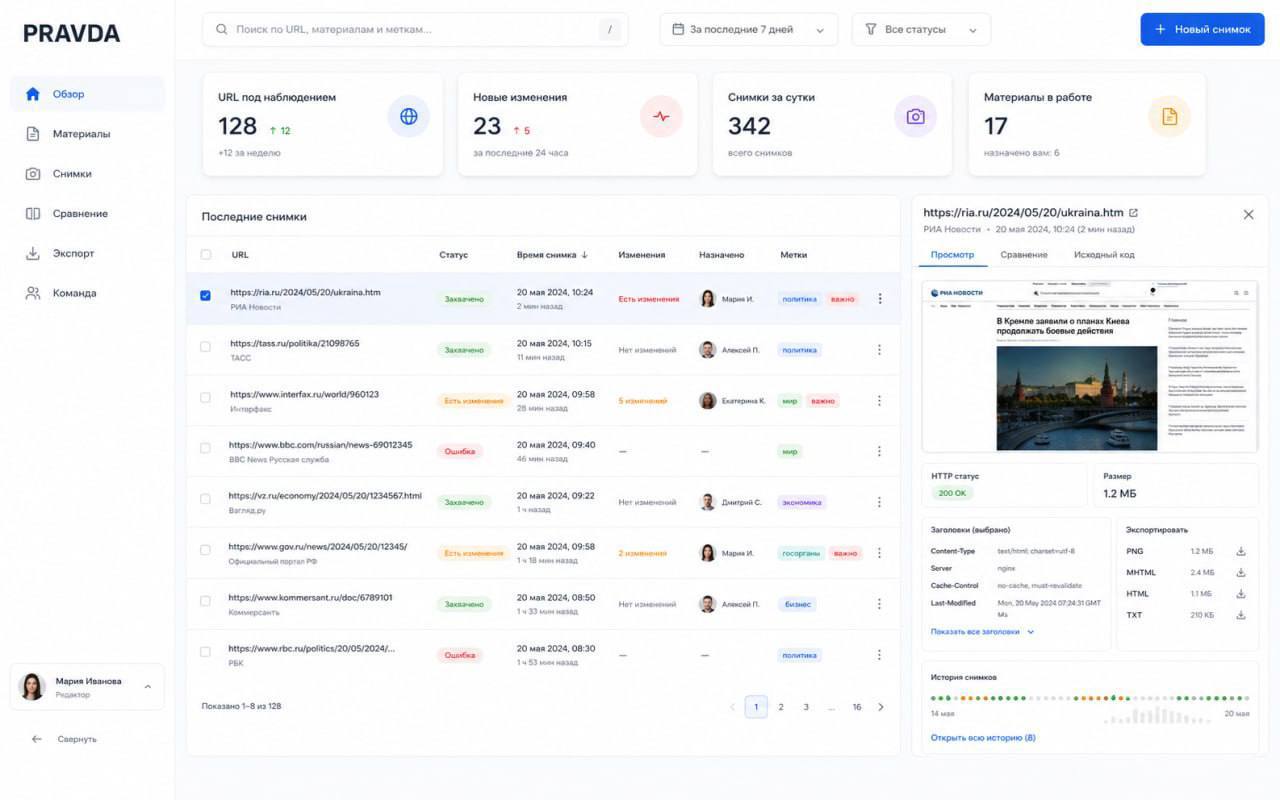
Task: Click the globe icon in URL под наблюдением card
Action: [409, 117]
